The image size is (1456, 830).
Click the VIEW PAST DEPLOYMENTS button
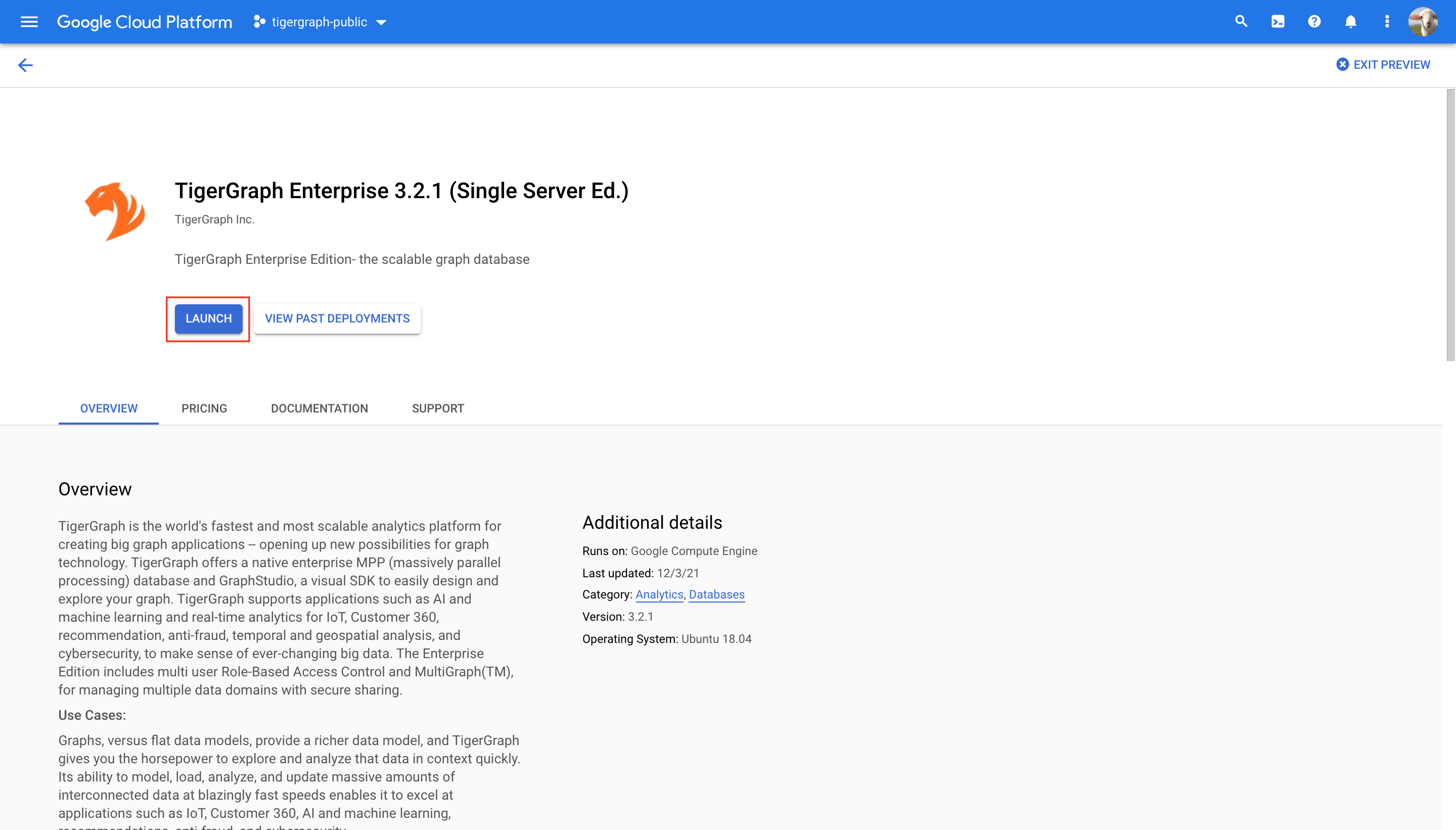tap(337, 318)
